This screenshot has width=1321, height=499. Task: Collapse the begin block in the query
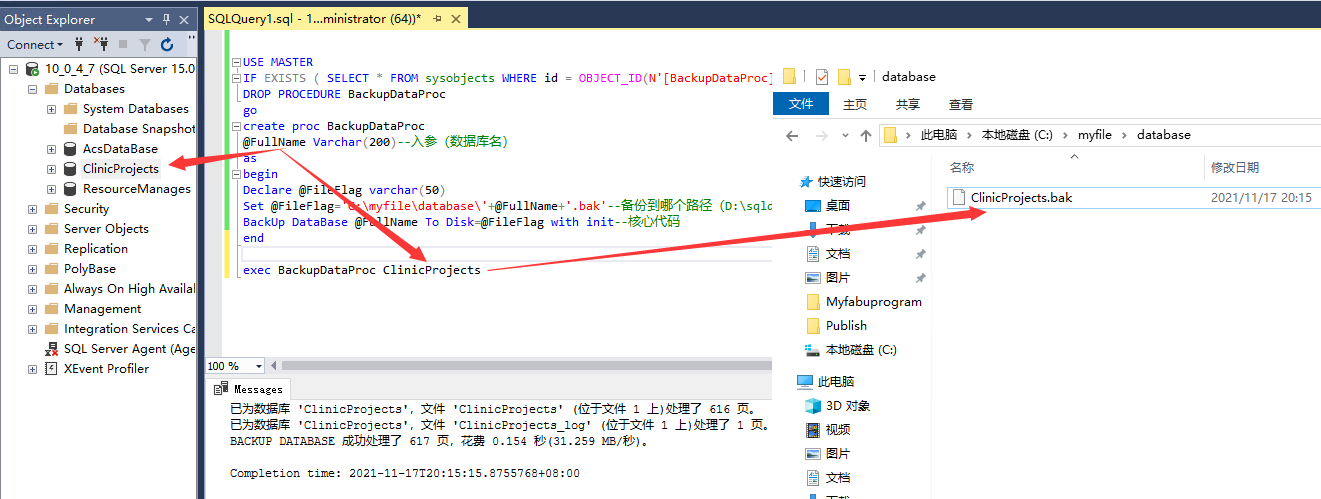[235, 174]
